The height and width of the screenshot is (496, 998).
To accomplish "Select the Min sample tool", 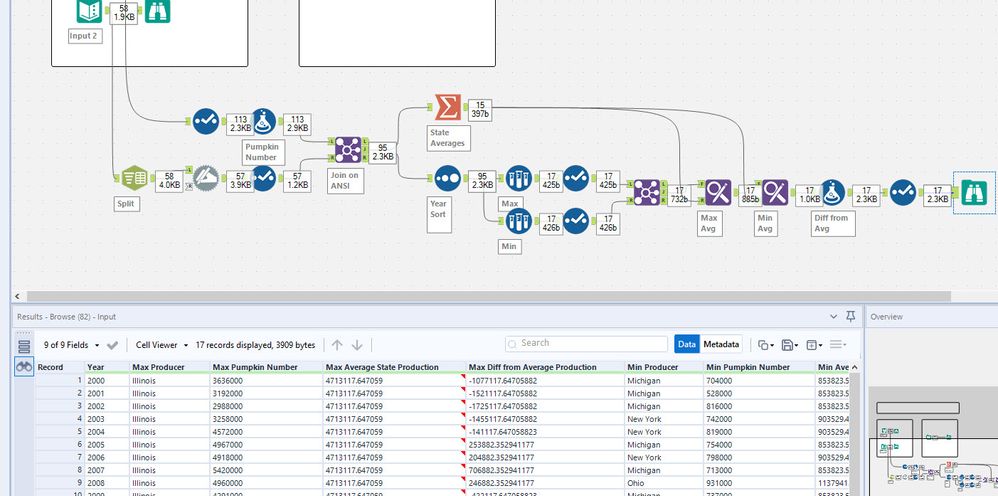I will pos(518,221).
